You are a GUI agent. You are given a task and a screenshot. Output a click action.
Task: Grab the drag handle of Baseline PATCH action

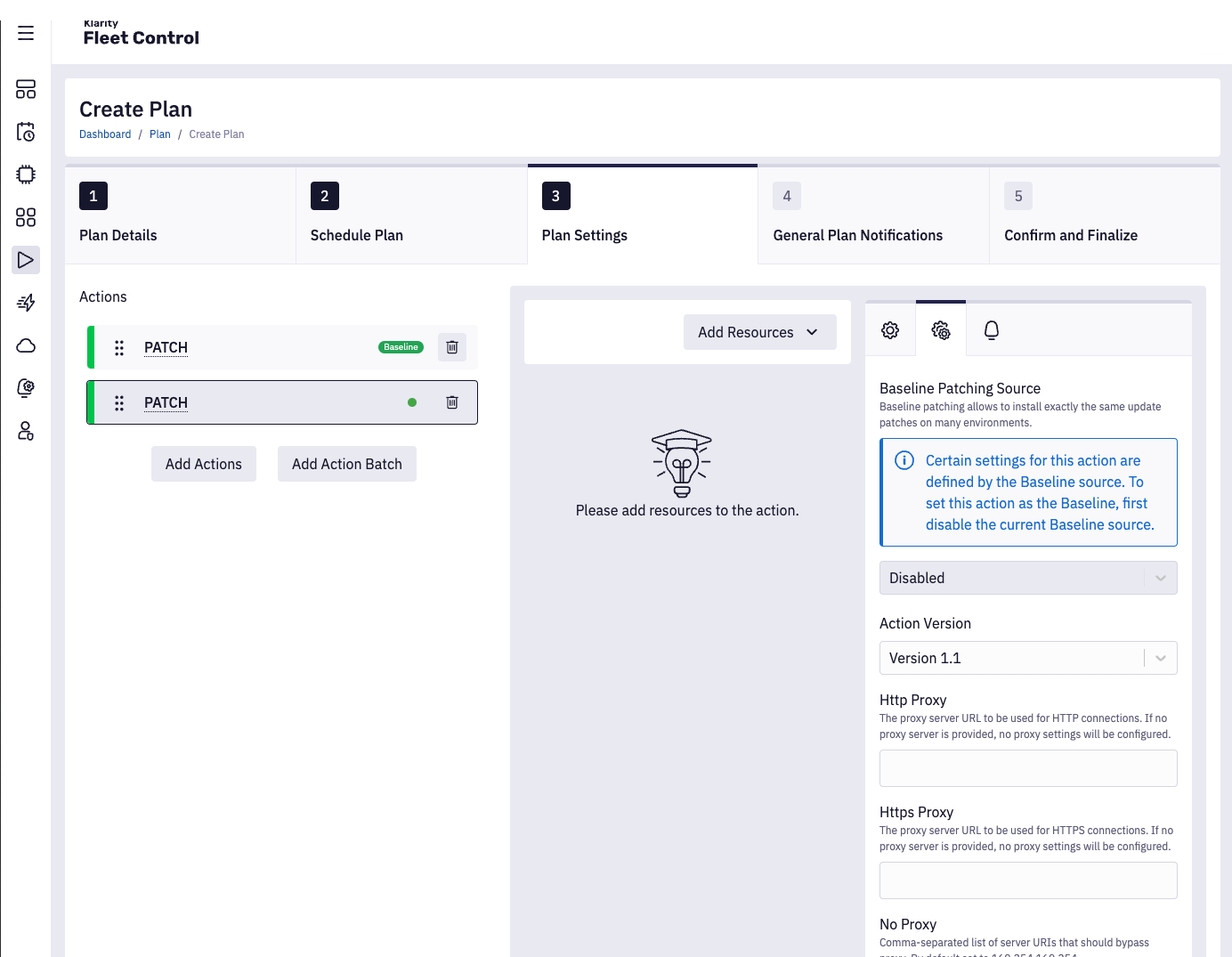click(119, 347)
